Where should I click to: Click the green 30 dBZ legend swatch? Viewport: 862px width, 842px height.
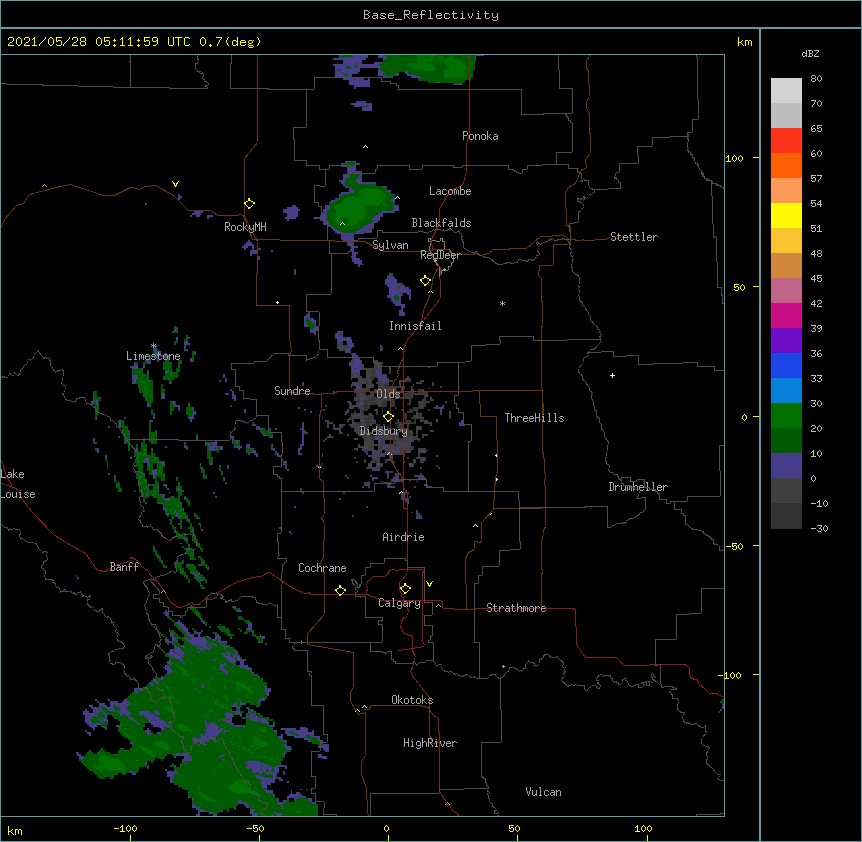tap(786, 416)
